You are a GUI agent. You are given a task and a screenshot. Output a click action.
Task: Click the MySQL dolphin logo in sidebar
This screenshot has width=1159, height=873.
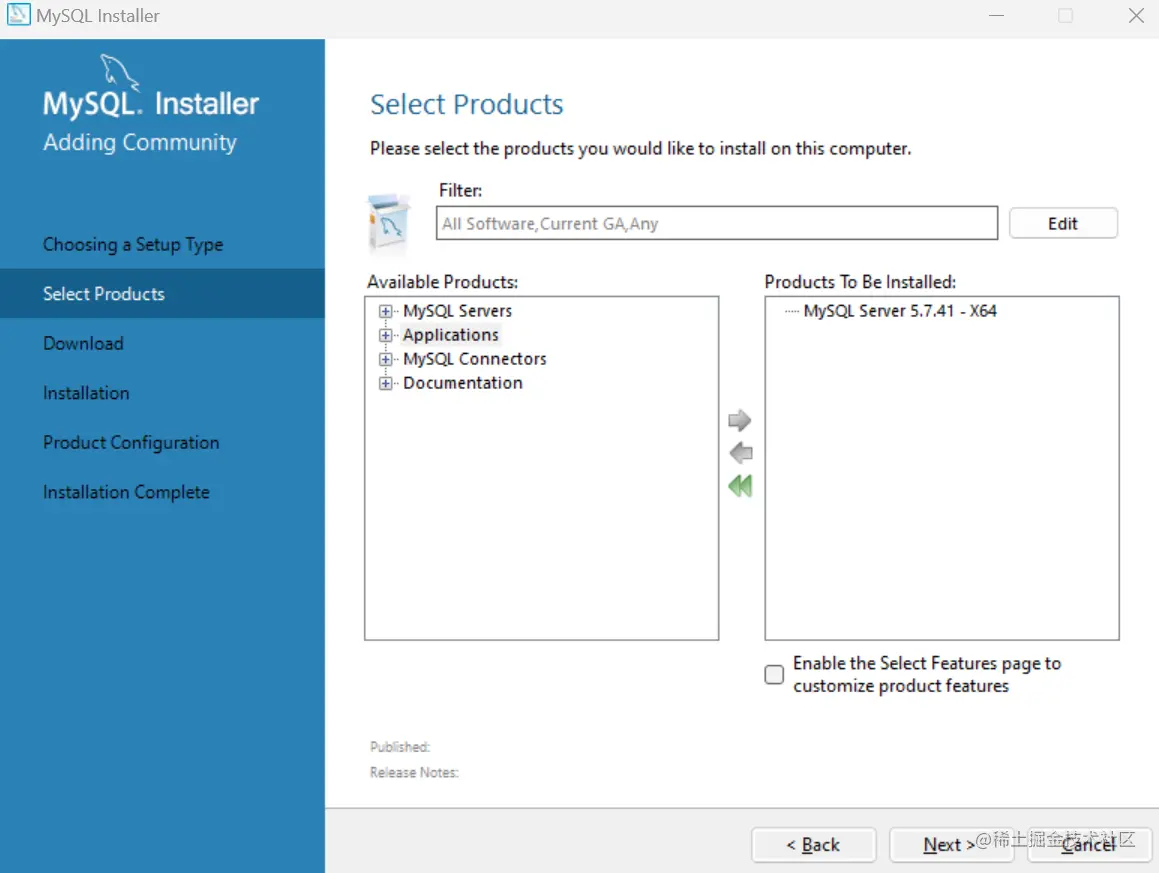pos(119,72)
